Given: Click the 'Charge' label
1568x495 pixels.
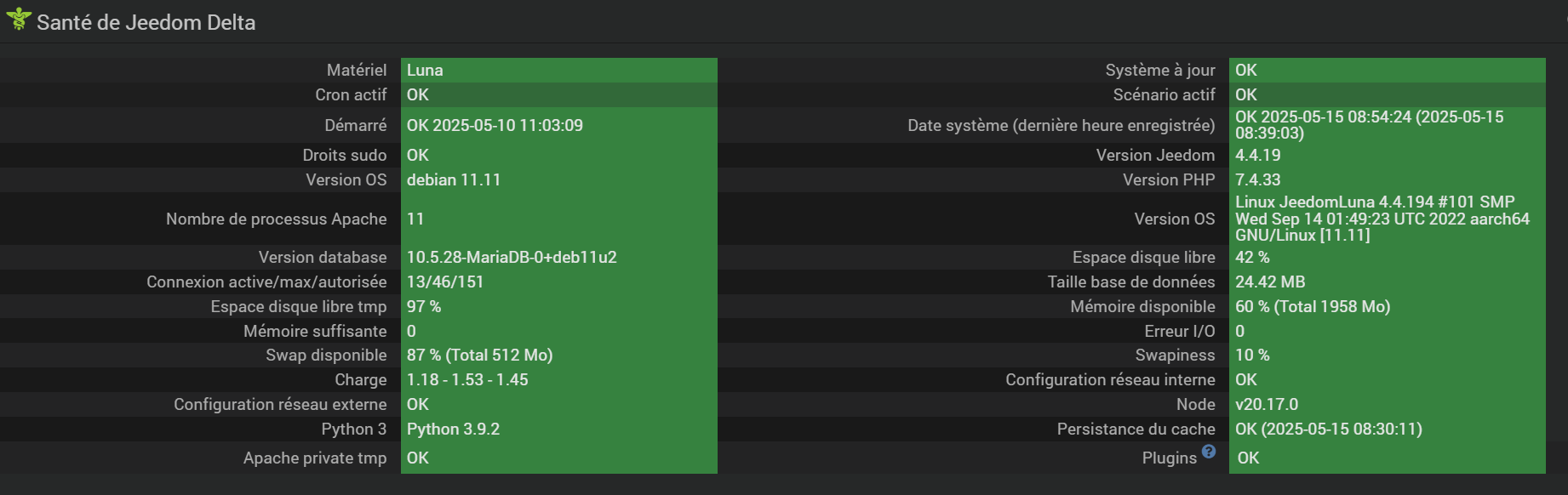Looking at the screenshot, I should 361,379.
